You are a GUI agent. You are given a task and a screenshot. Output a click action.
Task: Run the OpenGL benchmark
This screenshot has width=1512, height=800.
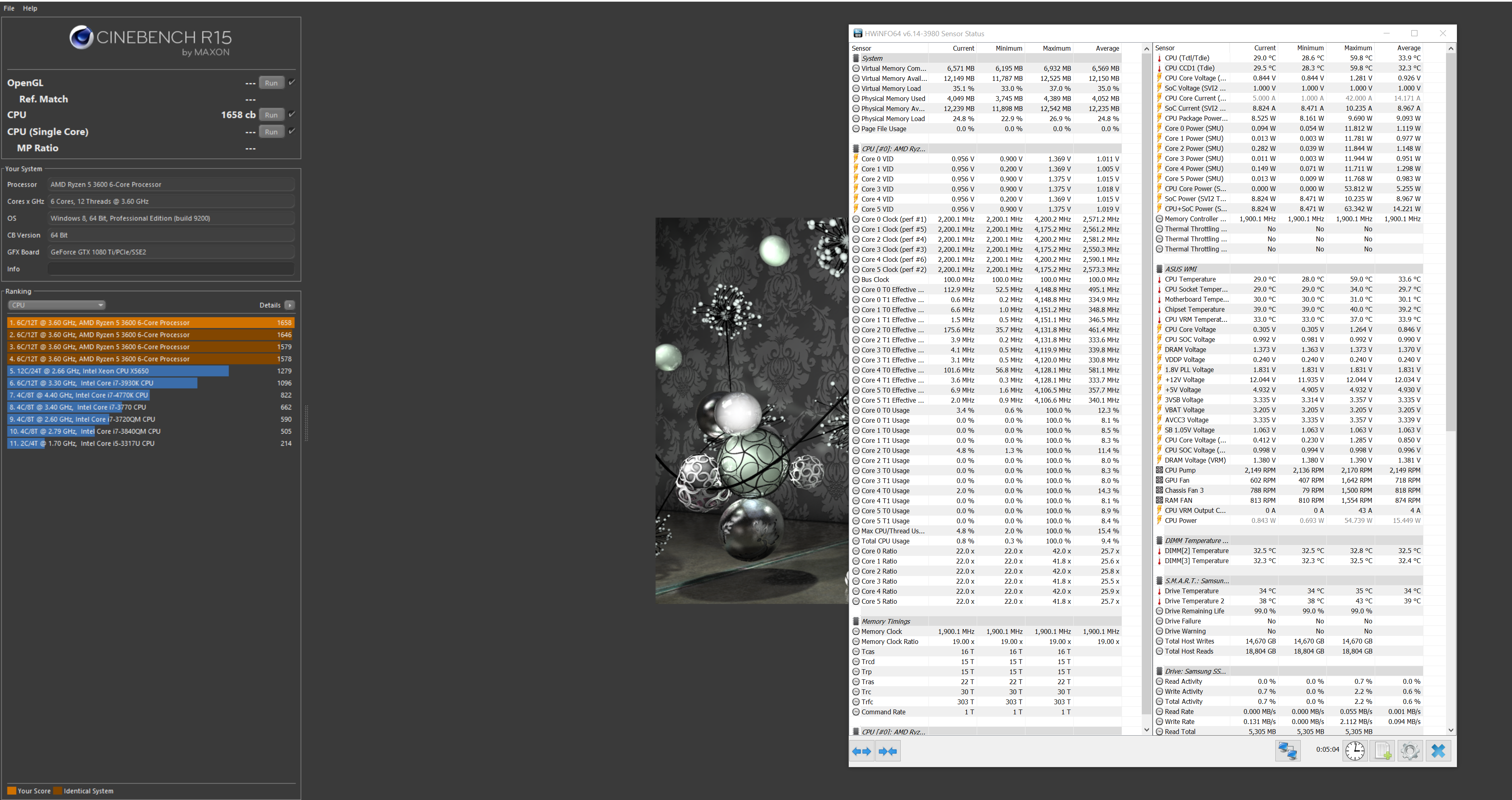coord(271,83)
